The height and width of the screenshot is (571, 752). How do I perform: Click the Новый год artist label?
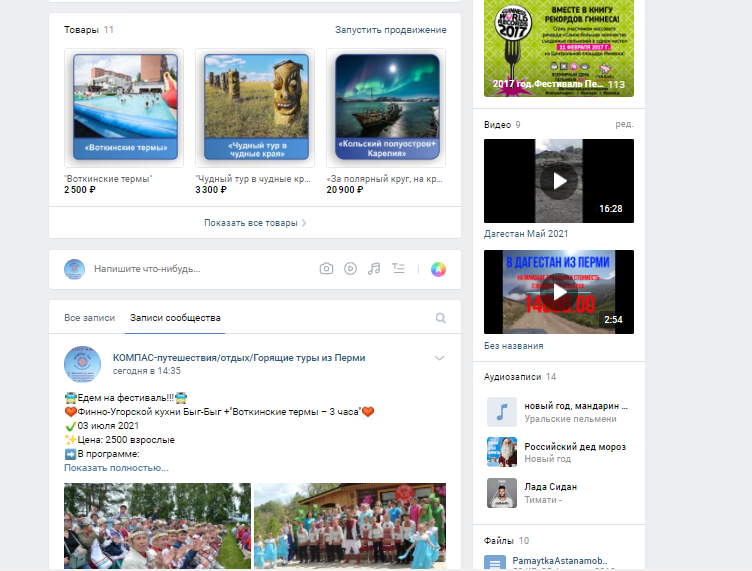[x=548, y=459]
